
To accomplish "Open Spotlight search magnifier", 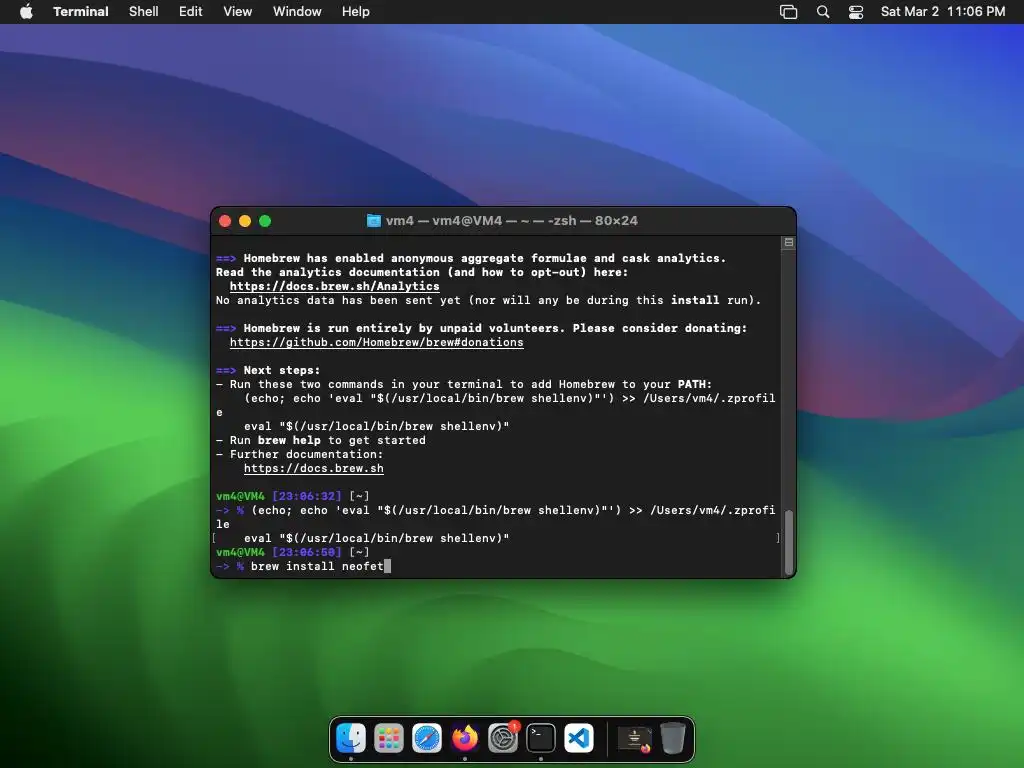I will [823, 12].
